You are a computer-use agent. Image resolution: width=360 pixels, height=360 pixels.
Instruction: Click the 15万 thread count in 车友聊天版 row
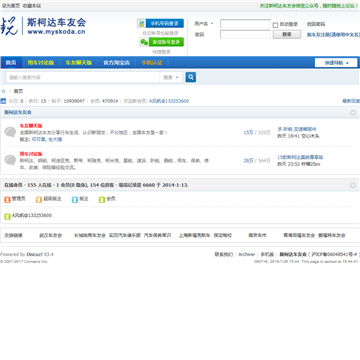click(248, 133)
